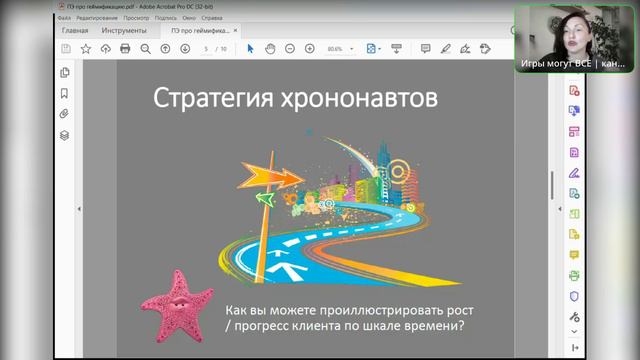
Task: Open the purple file tool icon
Action: [x=574, y=153]
